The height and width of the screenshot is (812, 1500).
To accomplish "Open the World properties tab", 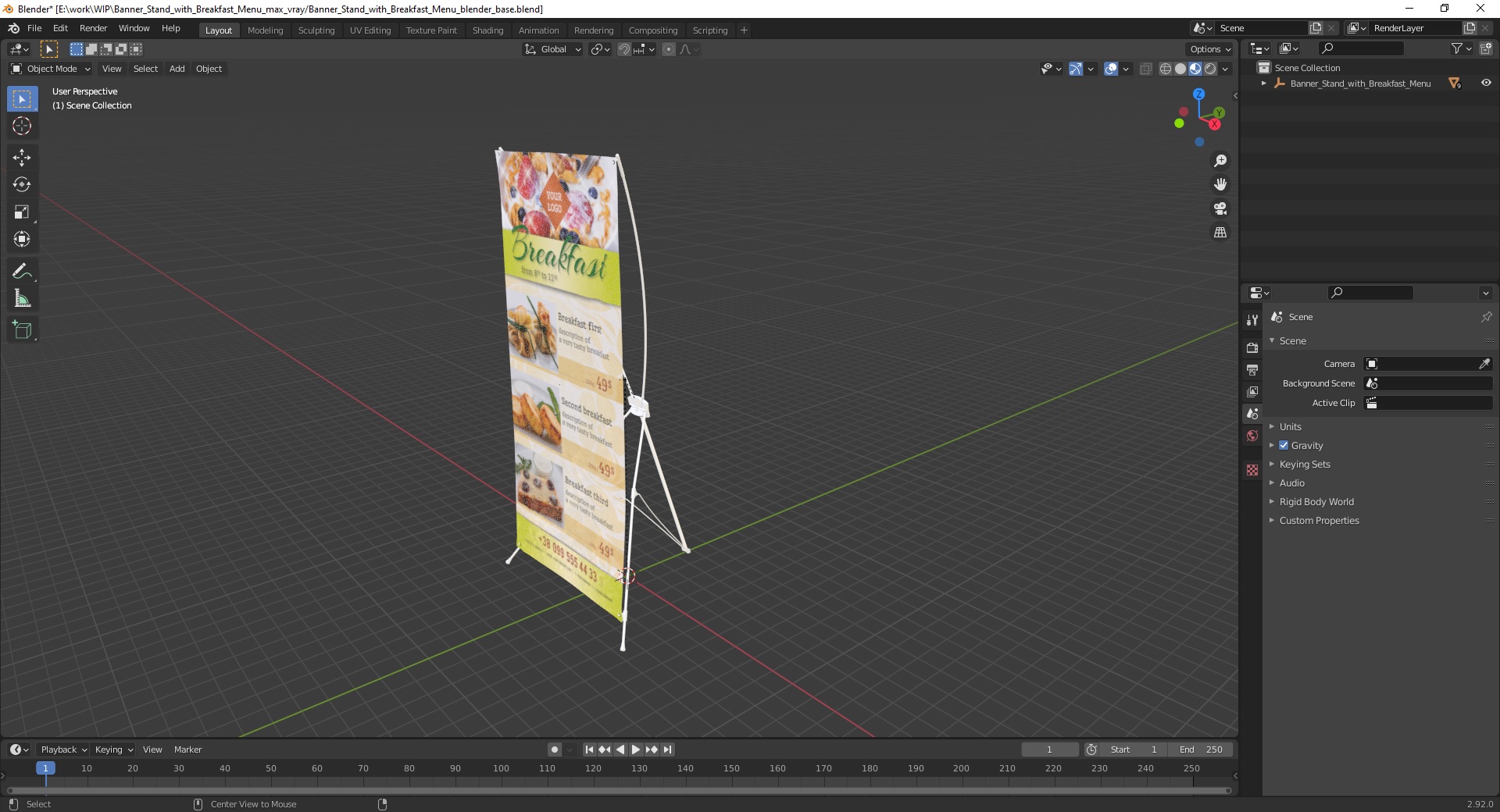I will 1252,436.
